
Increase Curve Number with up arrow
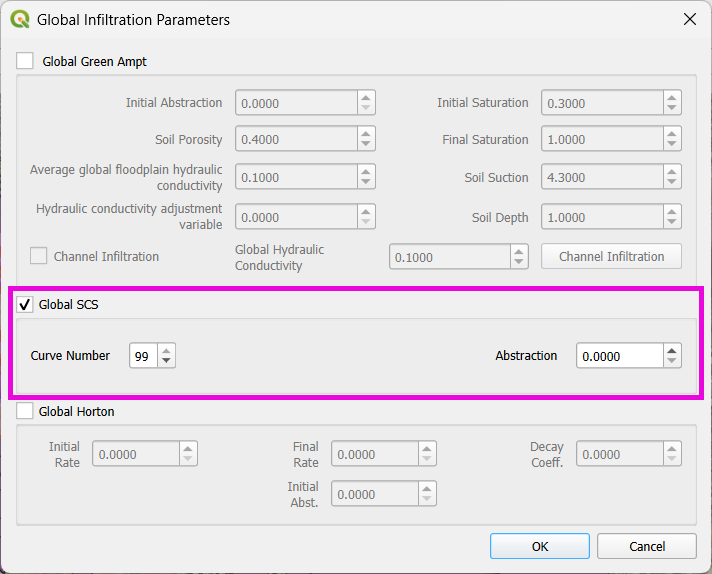(x=166, y=349)
